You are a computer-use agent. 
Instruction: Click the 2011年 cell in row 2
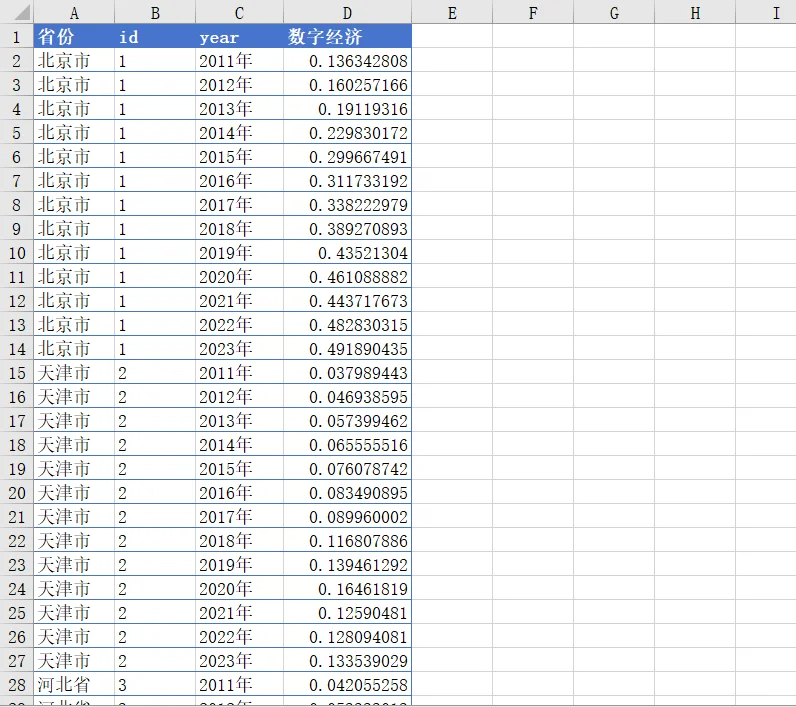[239, 61]
